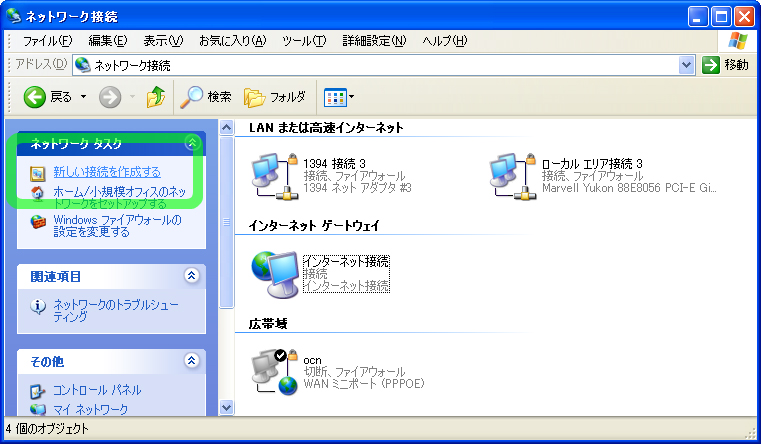This screenshot has height=444, width=761.
Task: Click the 4 個のオブジェクト status text
Action: tap(48, 429)
